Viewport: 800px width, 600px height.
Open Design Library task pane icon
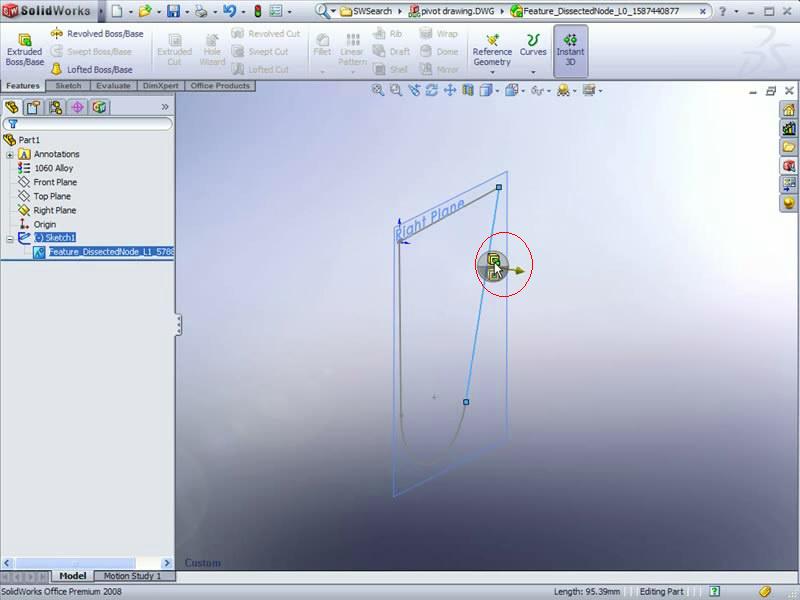click(x=789, y=129)
